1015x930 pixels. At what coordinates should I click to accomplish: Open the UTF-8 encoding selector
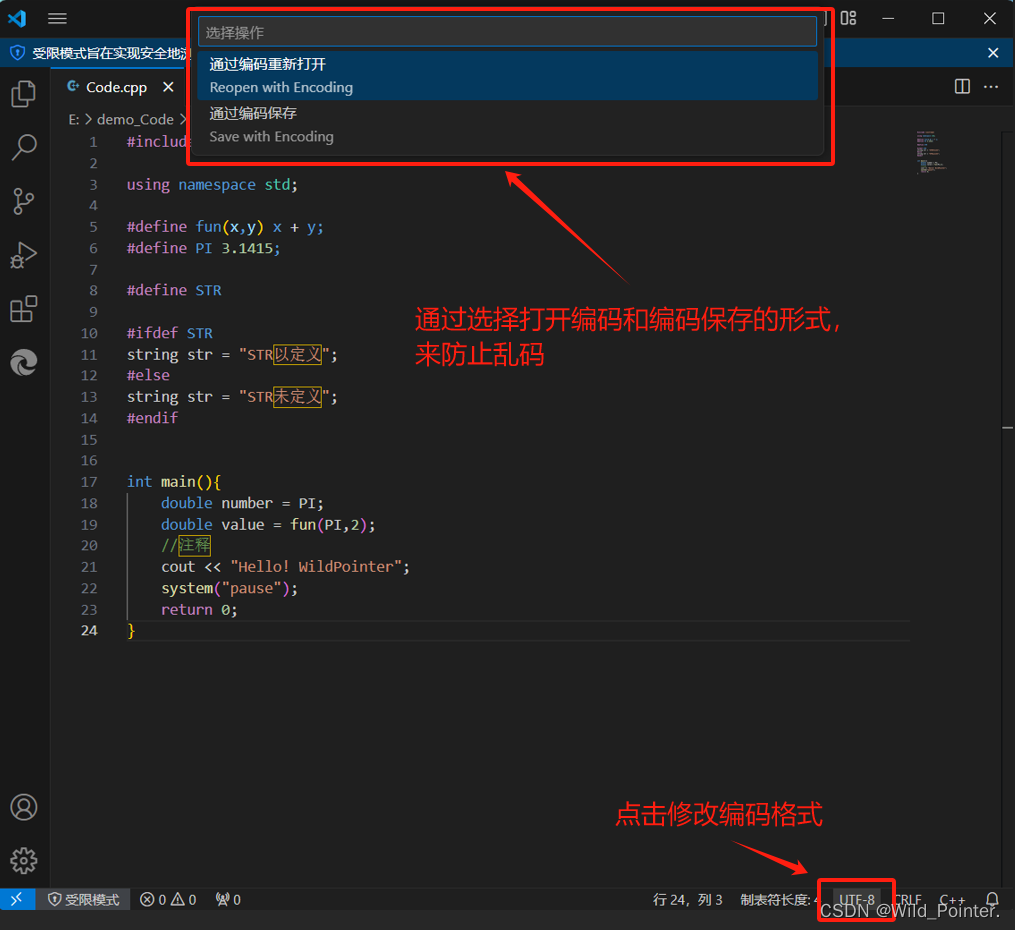pos(856,899)
